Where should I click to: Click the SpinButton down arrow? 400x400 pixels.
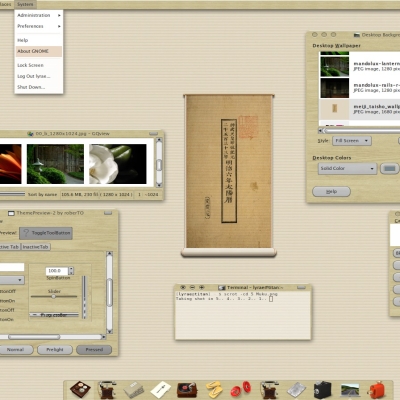click(71, 273)
